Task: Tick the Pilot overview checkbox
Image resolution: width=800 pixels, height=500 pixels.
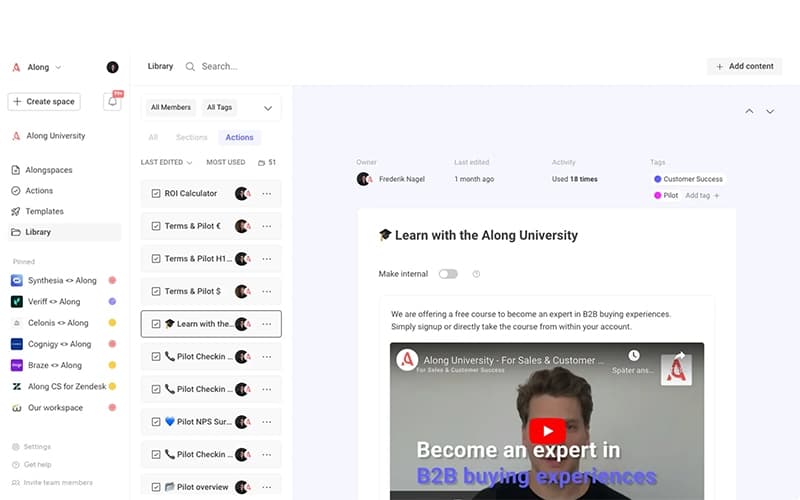Action: pyautogui.click(x=156, y=487)
